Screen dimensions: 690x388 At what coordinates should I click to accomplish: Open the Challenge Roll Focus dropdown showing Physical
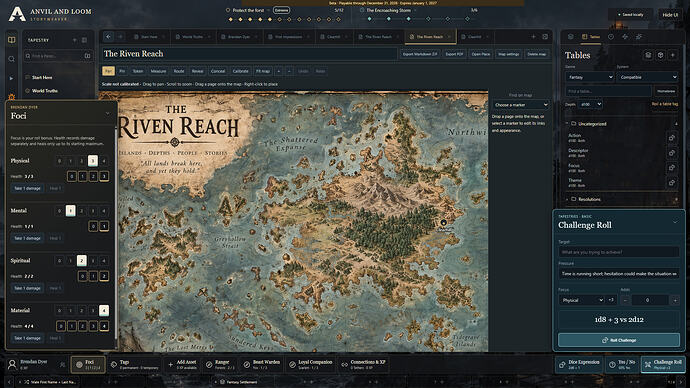(x=582, y=300)
